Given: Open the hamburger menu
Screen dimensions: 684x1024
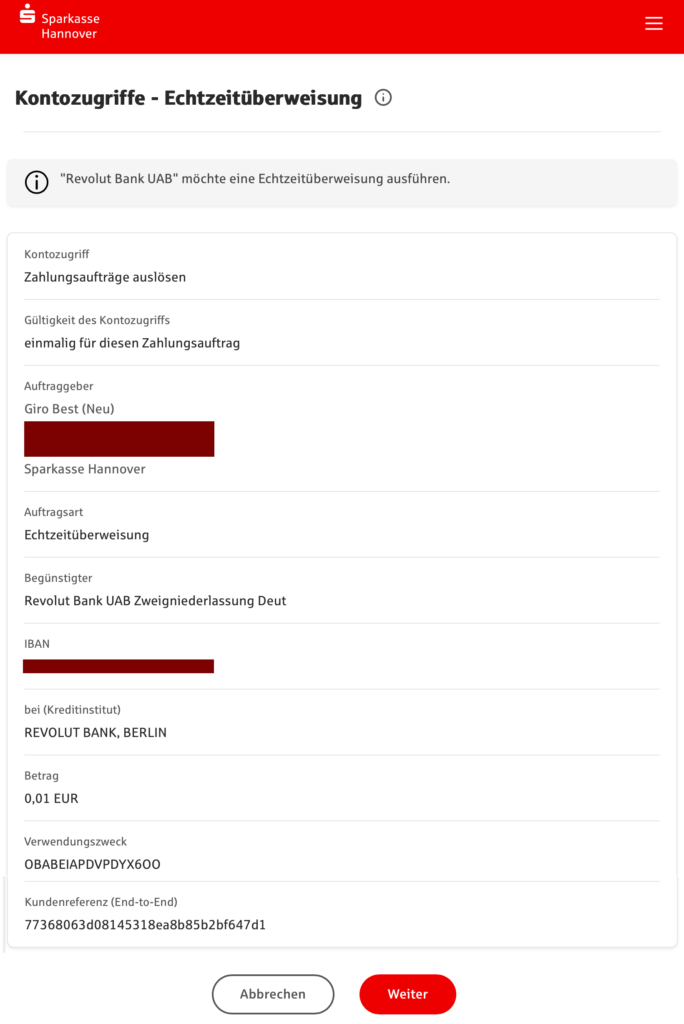Looking at the screenshot, I should 654,24.
